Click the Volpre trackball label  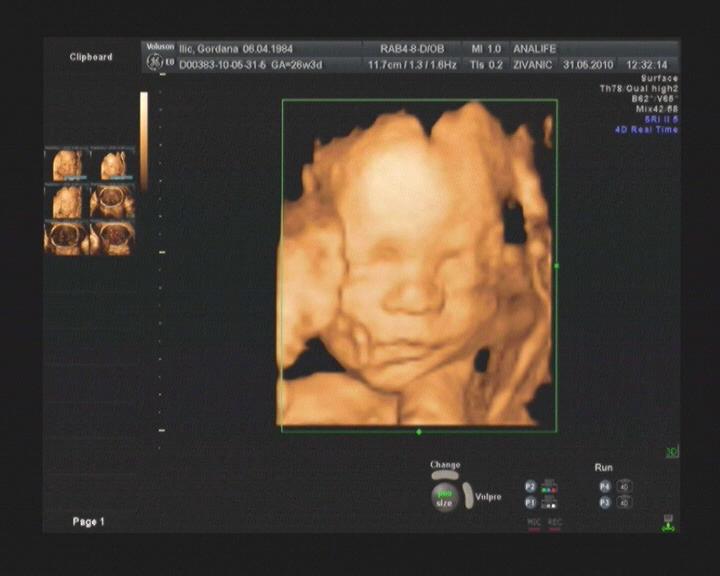pos(488,497)
